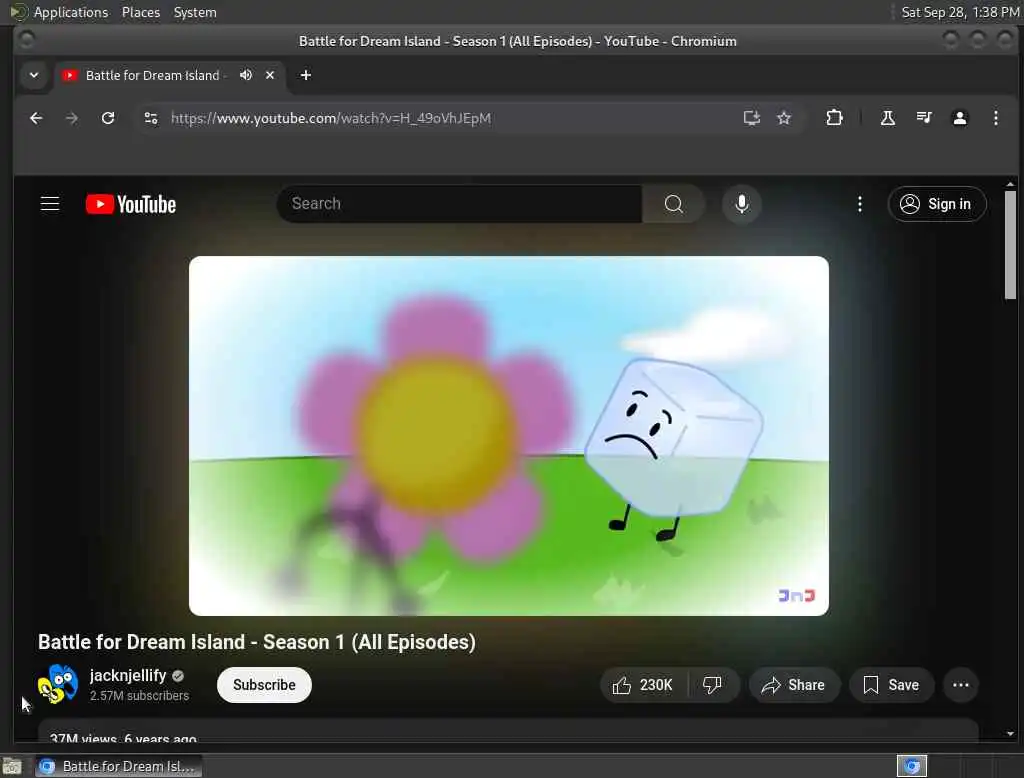This screenshot has height=778, width=1024.
Task: Click the search magnifier button
Action: [673, 204]
